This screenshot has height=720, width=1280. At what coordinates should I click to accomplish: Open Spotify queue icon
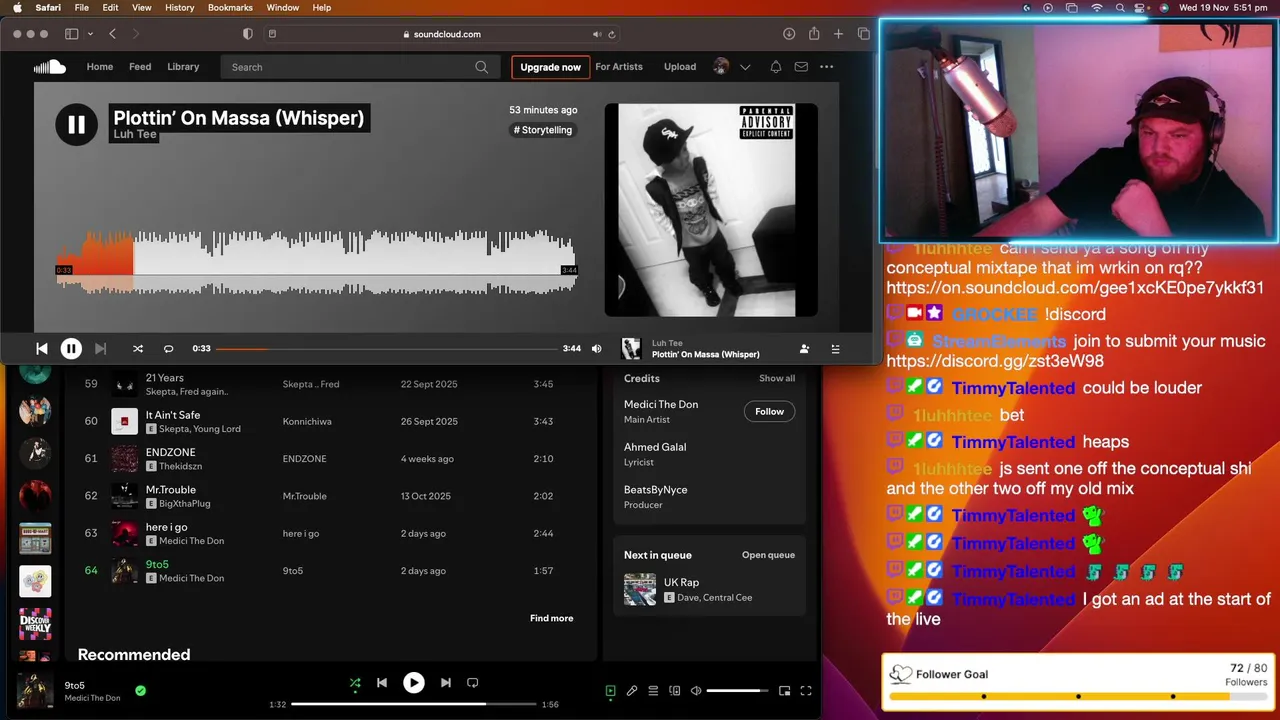point(653,690)
